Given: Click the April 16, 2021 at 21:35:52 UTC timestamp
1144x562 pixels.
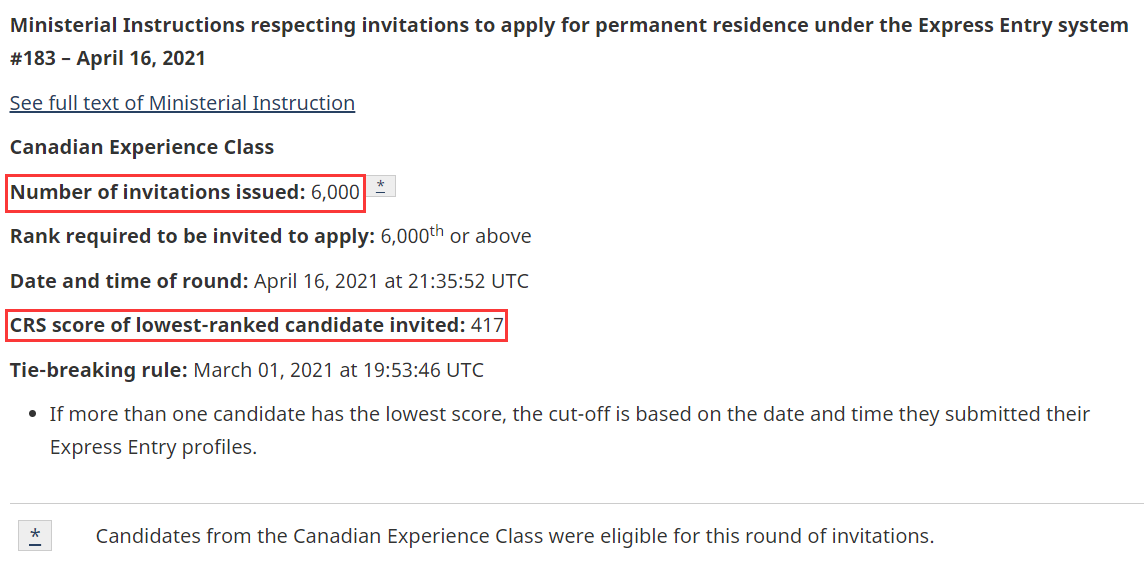Looking at the screenshot, I should coord(391,281).
